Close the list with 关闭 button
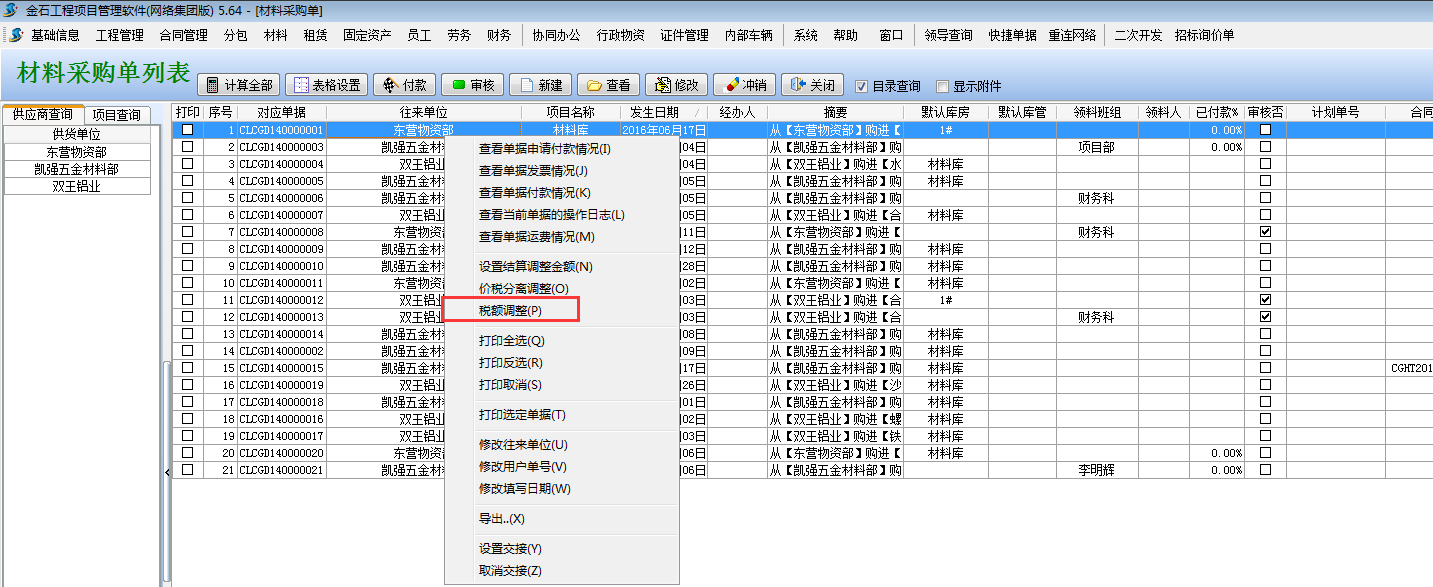1433x587 pixels. pyautogui.click(x=812, y=85)
